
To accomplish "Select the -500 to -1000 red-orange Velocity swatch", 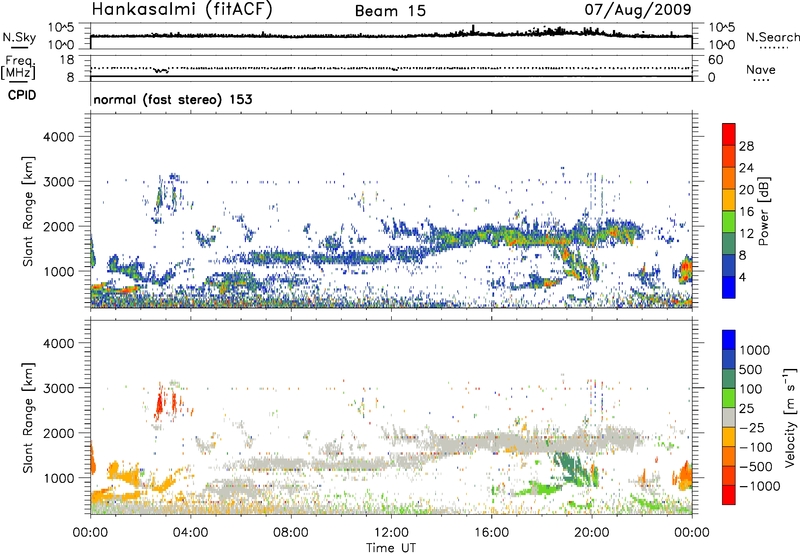I will pos(729,476).
